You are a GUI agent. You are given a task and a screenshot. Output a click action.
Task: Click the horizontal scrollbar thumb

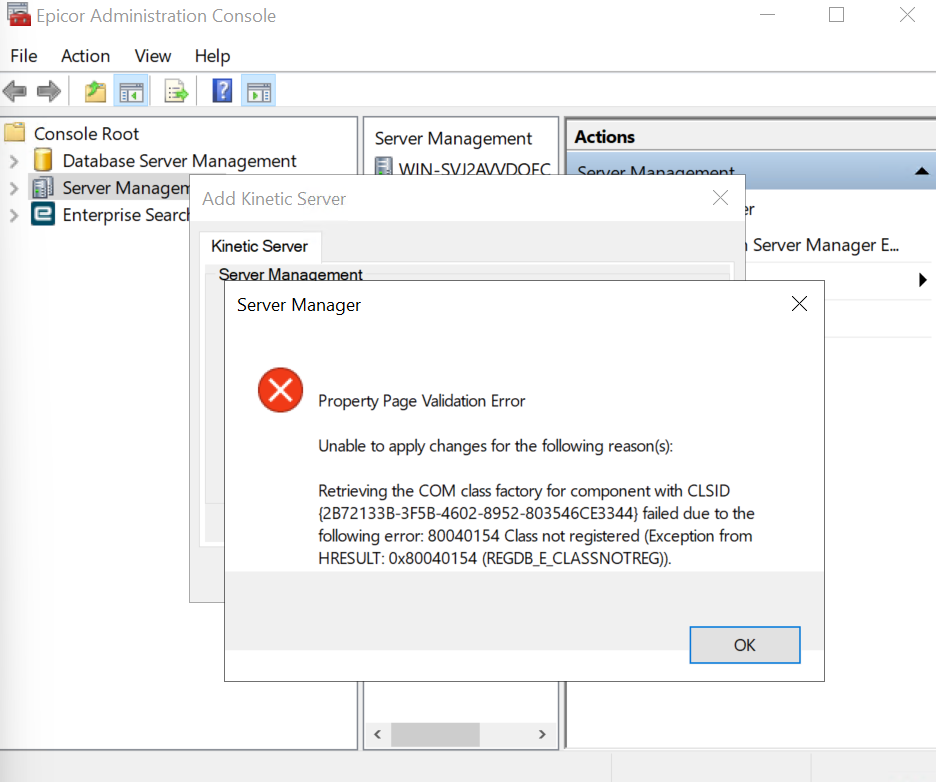435,734
